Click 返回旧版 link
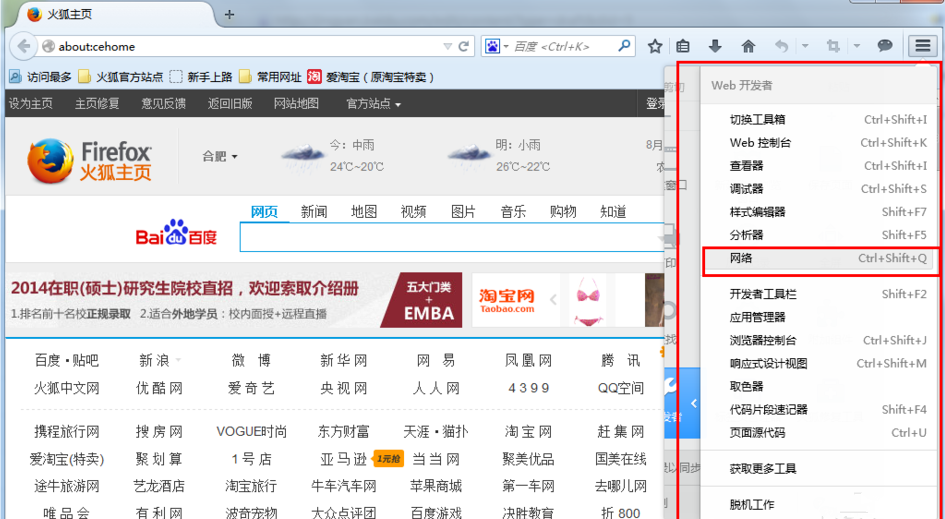945x519 pixels. coord(230,104)
